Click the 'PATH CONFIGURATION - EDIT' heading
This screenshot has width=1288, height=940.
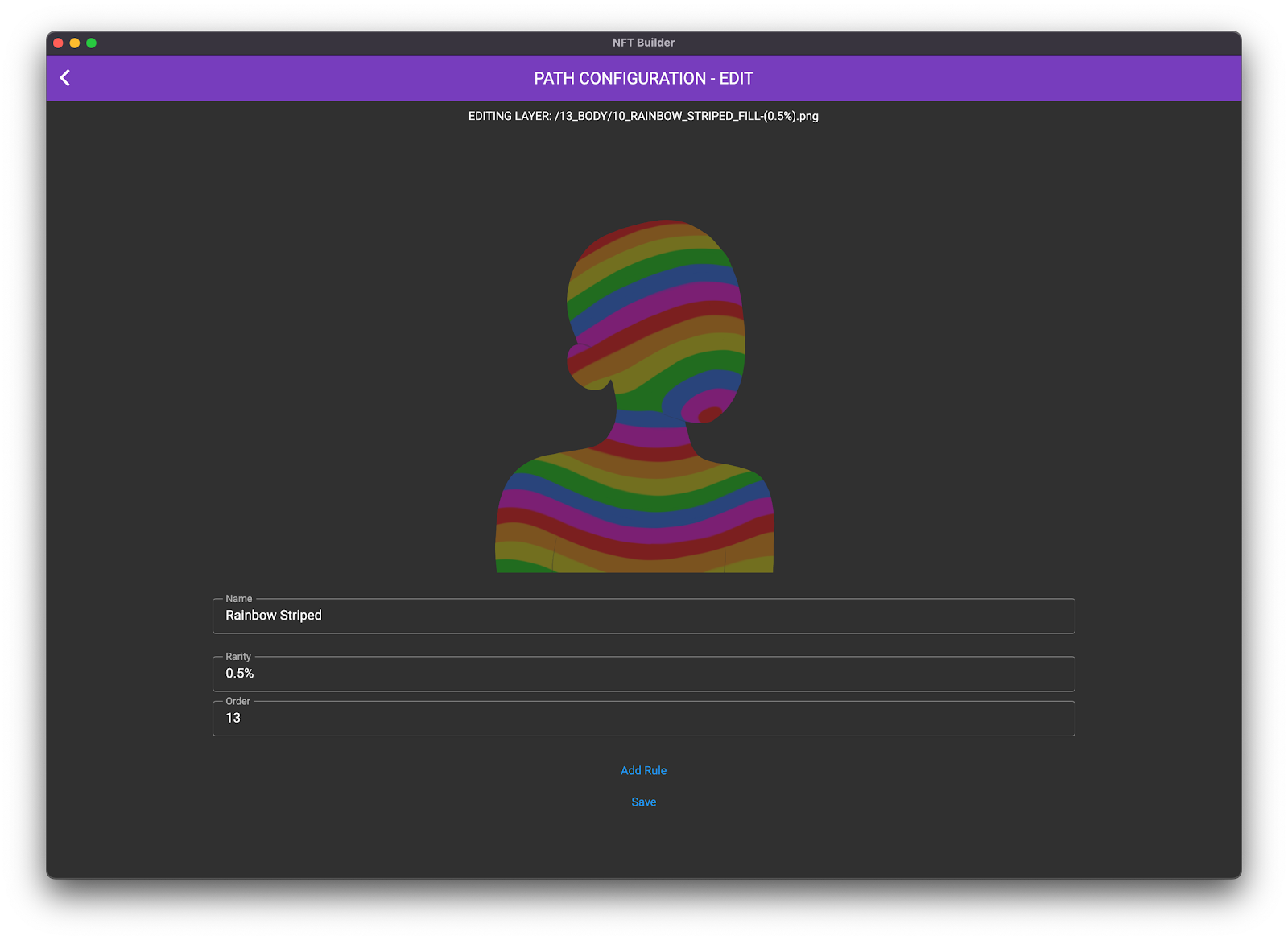[x=643, y=78]
